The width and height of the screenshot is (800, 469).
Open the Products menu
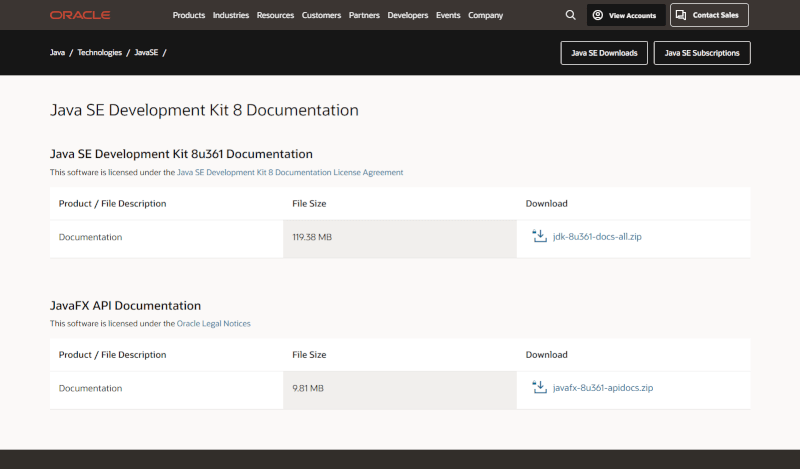[189, 15]
